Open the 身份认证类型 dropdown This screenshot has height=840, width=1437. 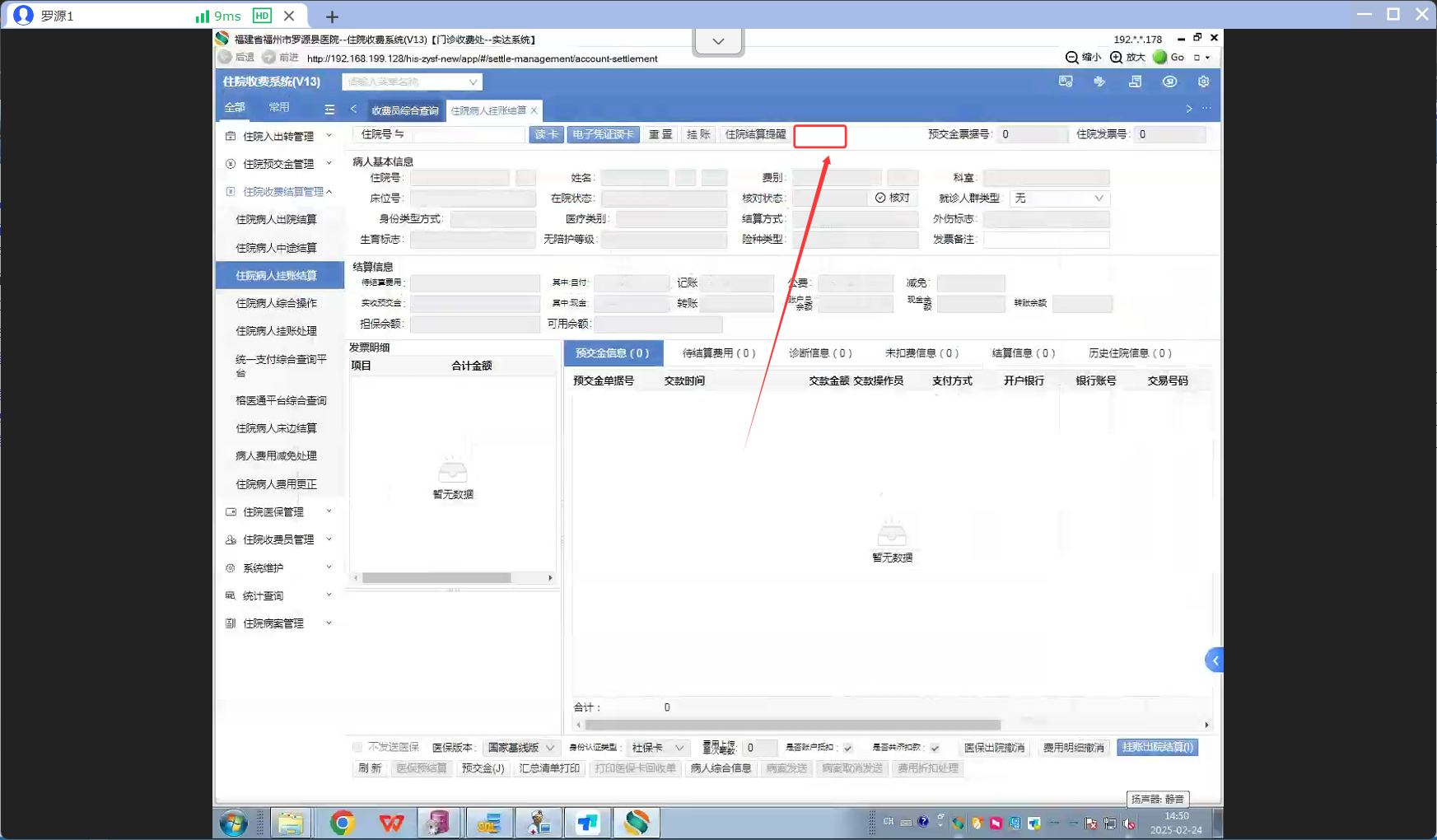click(x=657, y=748)
